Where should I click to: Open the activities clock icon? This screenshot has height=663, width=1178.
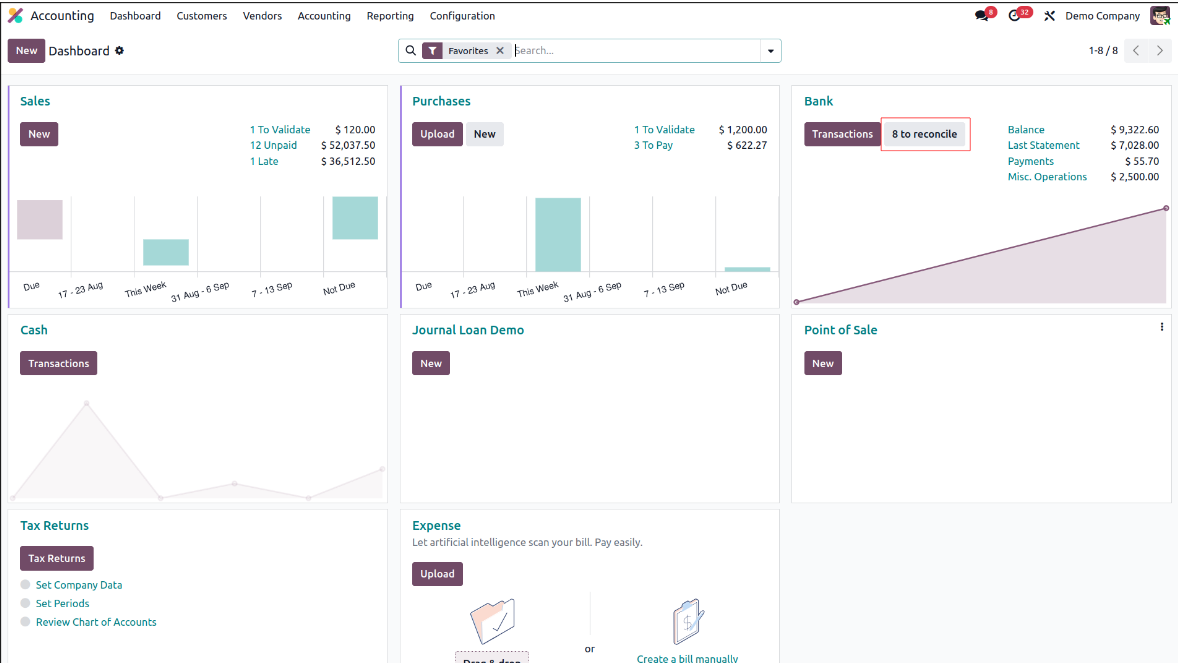(1014, 16)
